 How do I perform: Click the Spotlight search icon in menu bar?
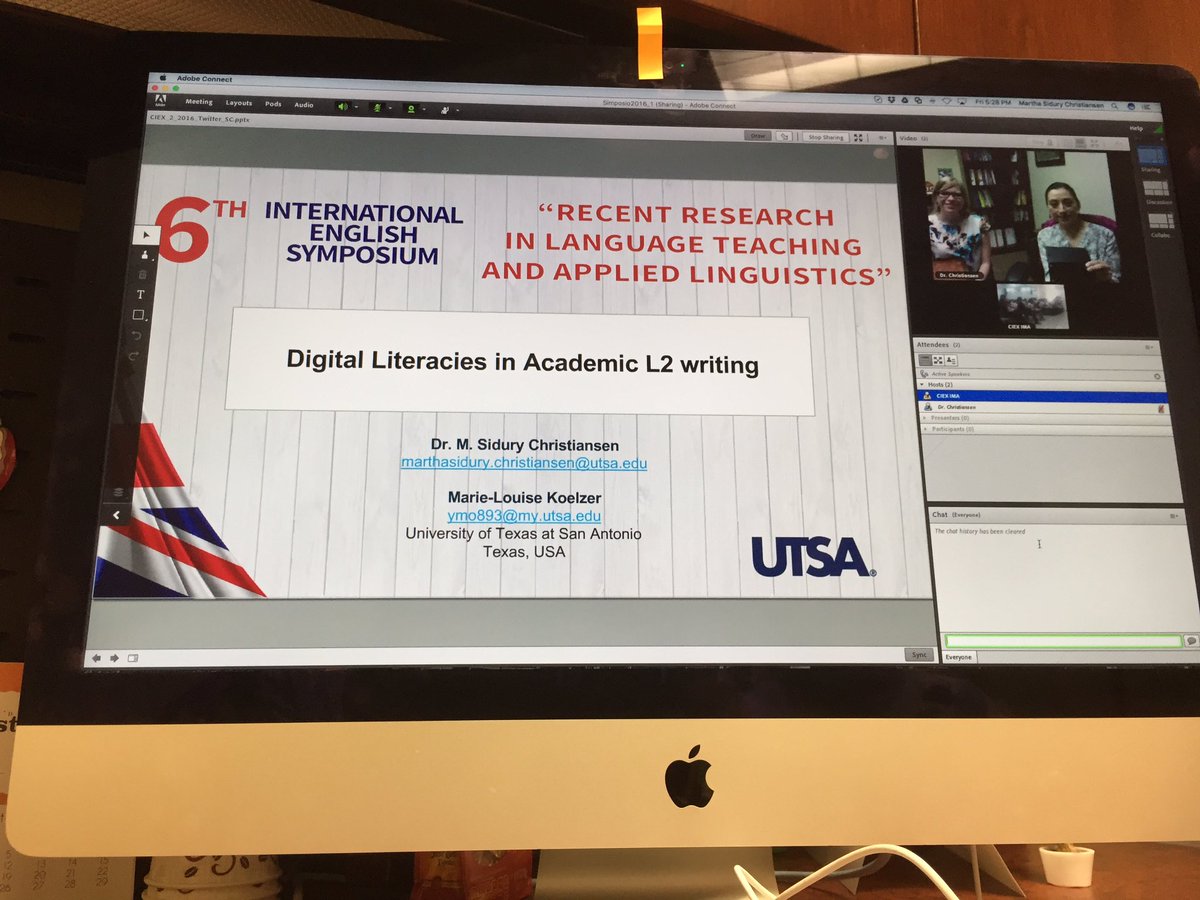tap(1114, 105)
